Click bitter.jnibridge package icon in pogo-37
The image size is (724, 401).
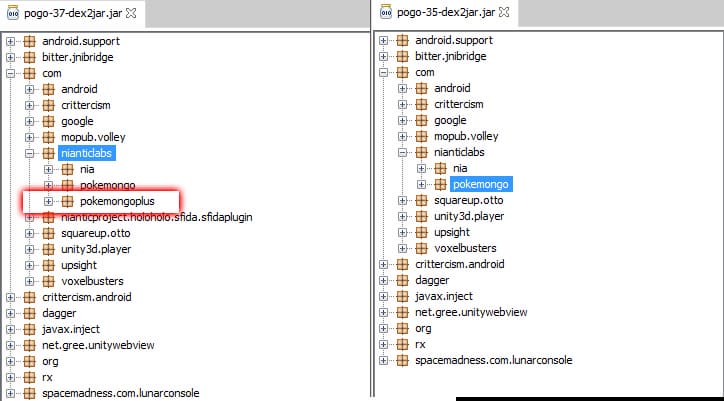pyautogui.click(x=30, y=57)
